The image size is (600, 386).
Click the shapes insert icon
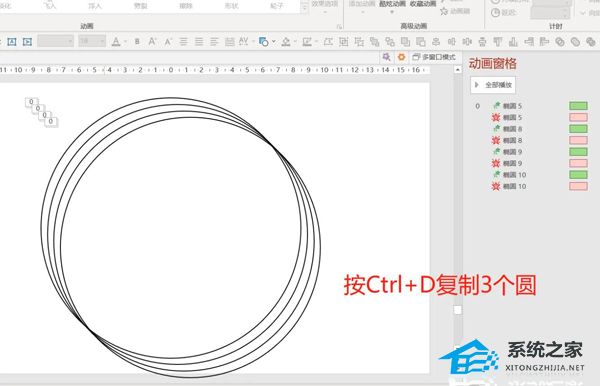[x=263, y=41]
